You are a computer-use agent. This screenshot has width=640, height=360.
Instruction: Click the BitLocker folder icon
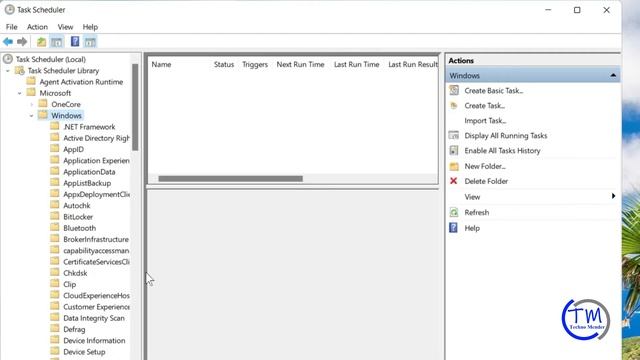click(55, 217)
